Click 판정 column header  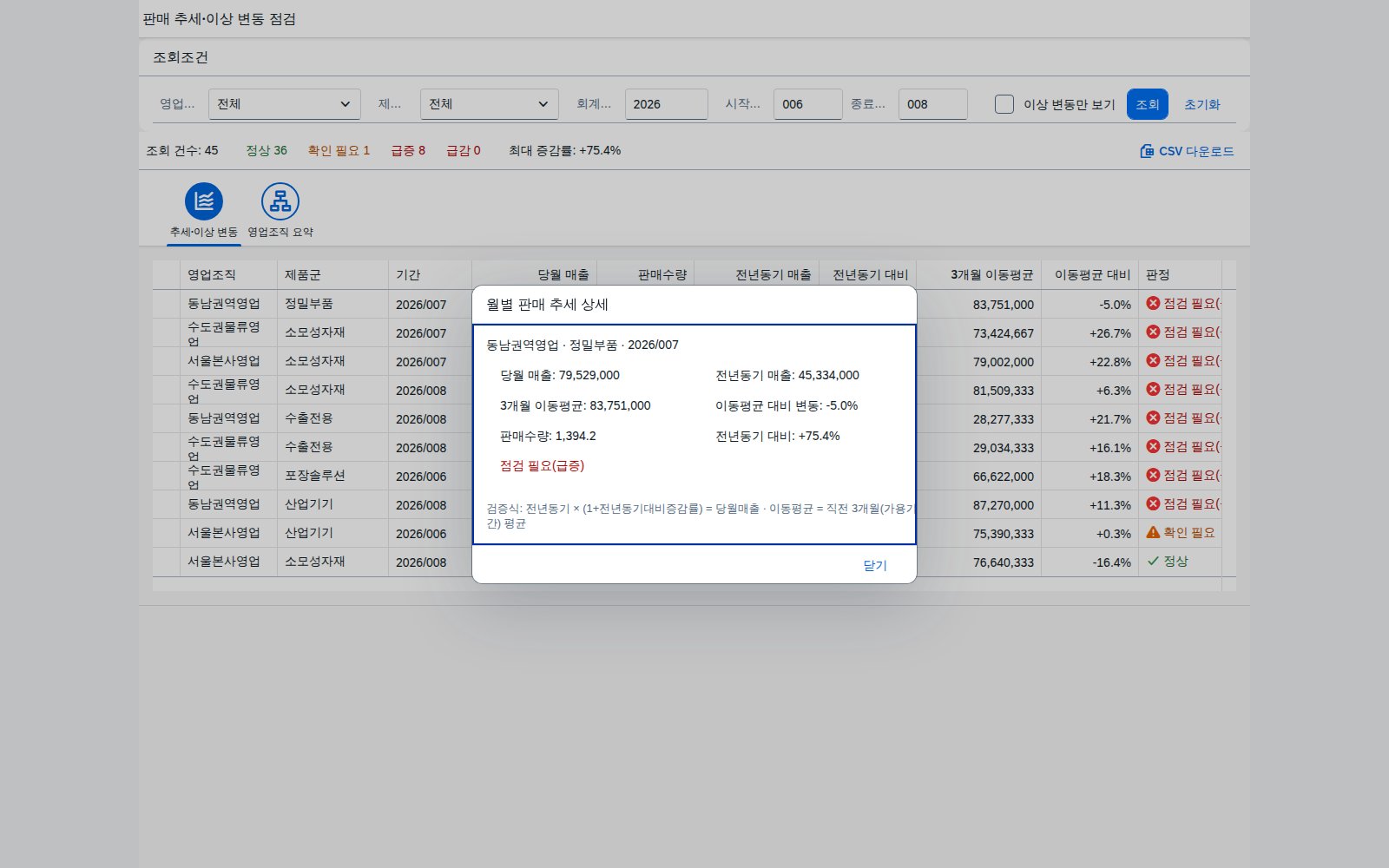click(x=1181, y=275)
